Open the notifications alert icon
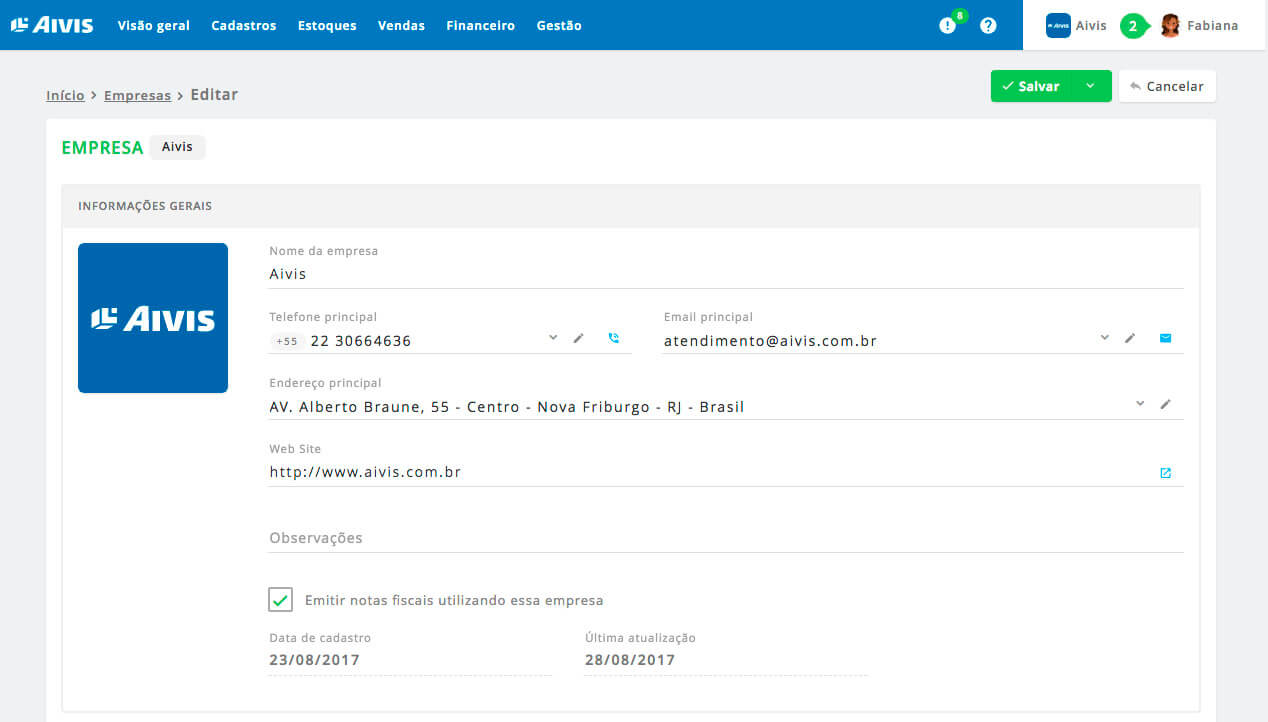Viewport: 1268px width, 722px height. pyautogui.click(x=948, y=26)
